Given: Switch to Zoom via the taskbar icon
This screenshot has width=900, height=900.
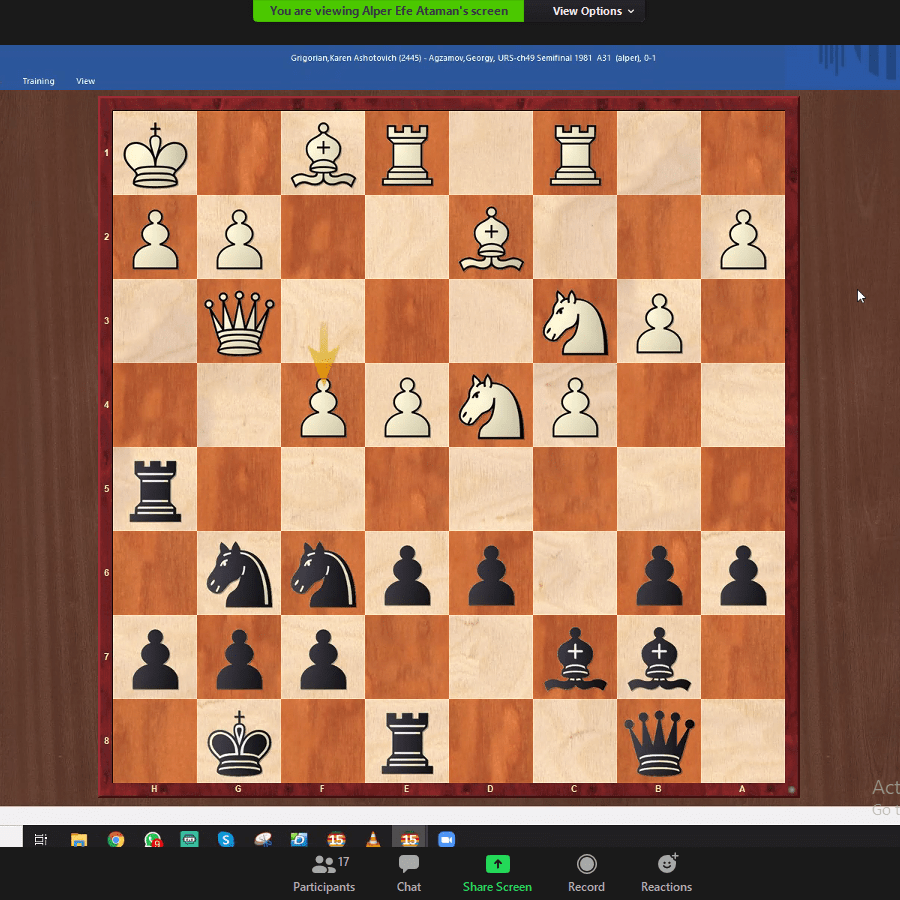Looking at the screenshot, I should (x=446, y=840).
